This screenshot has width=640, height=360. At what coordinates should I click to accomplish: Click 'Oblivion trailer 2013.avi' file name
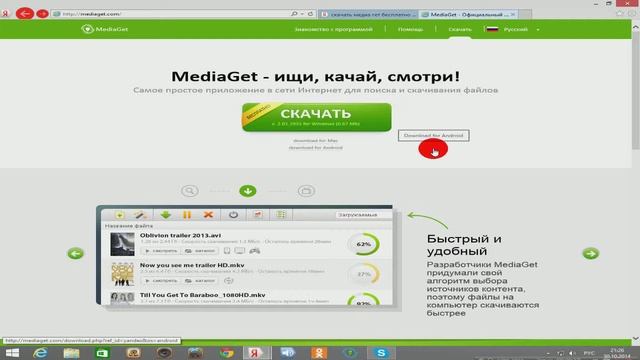click(x=180, y=236)
